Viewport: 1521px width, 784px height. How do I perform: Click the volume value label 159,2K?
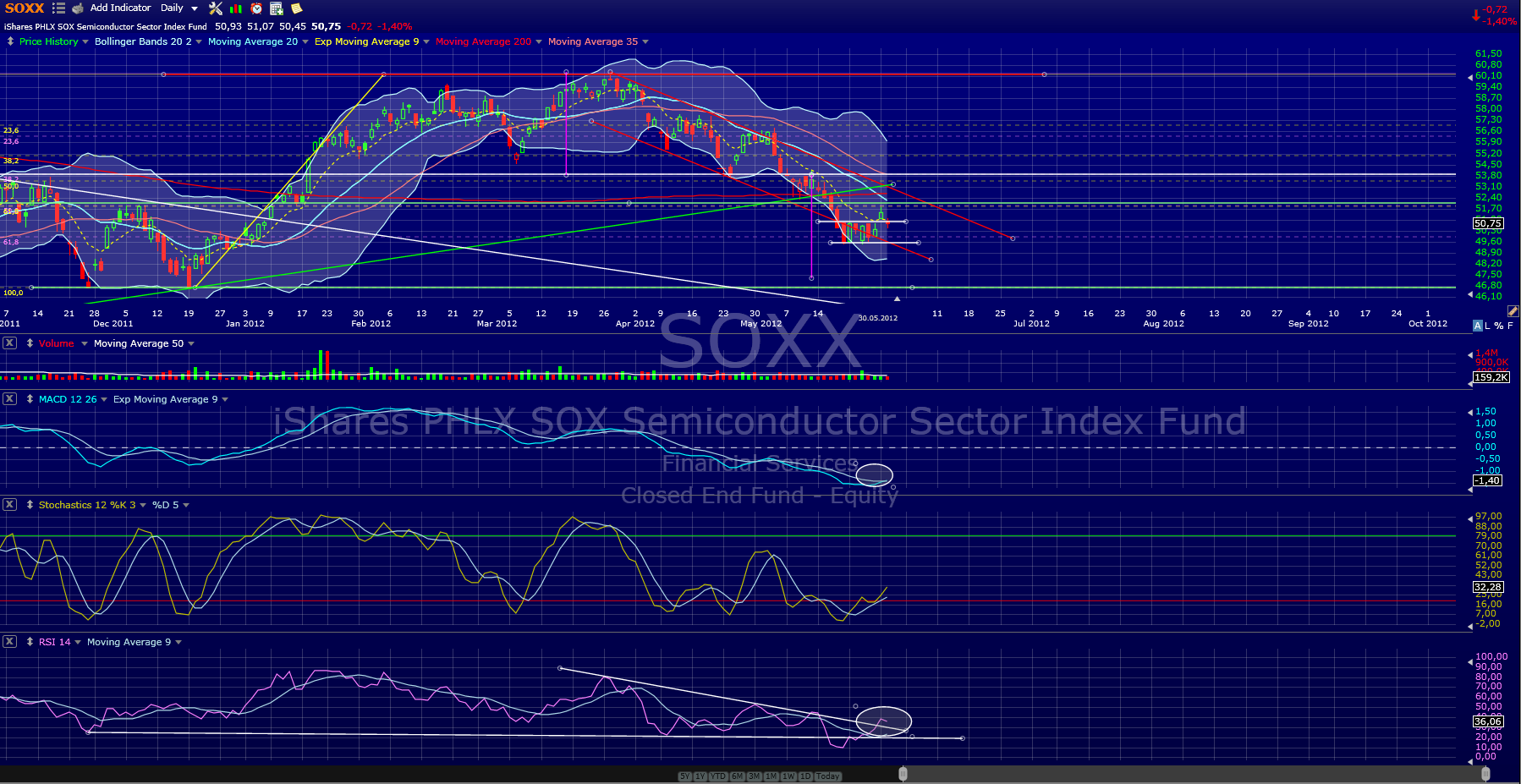tap(1491, 377)
